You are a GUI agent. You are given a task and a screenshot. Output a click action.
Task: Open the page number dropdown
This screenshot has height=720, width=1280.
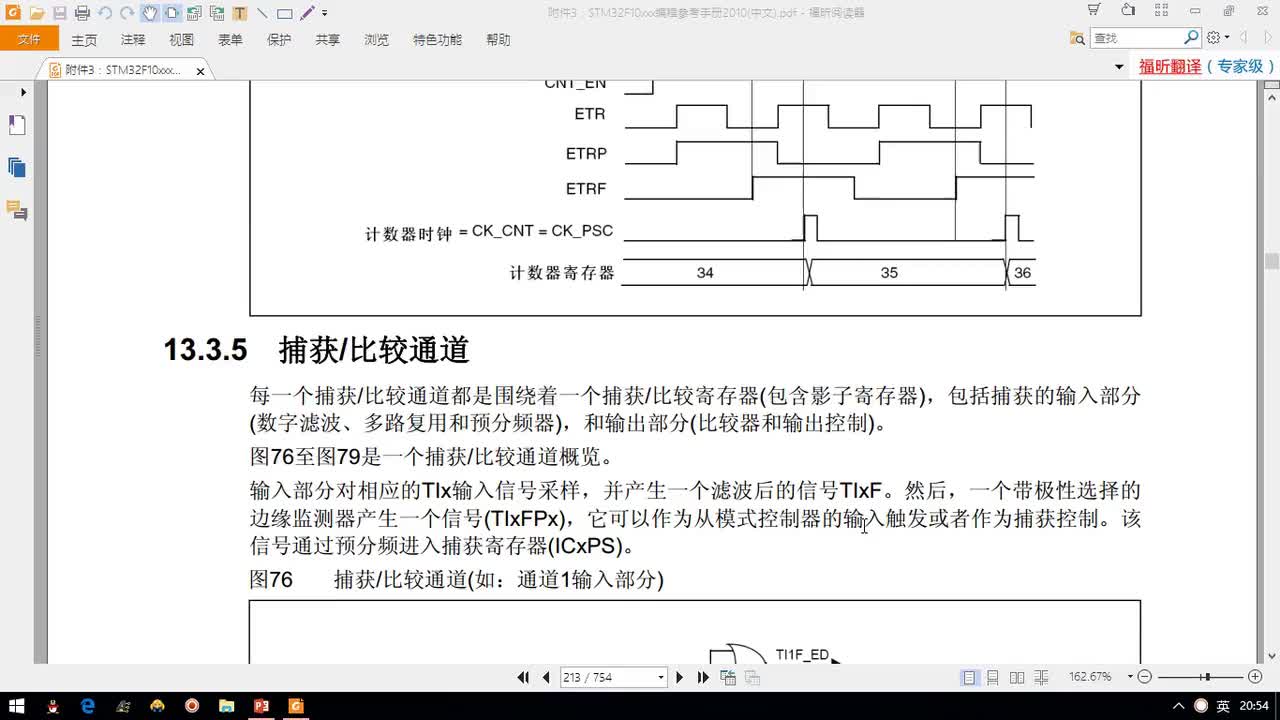coord(660,677)
